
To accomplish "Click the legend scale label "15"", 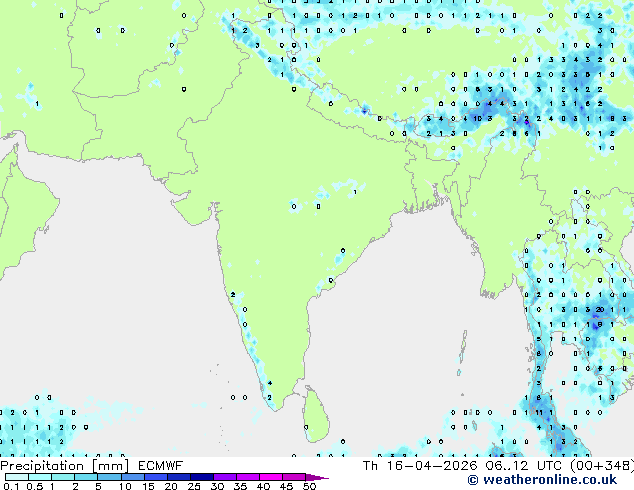I will coord(148,486).
